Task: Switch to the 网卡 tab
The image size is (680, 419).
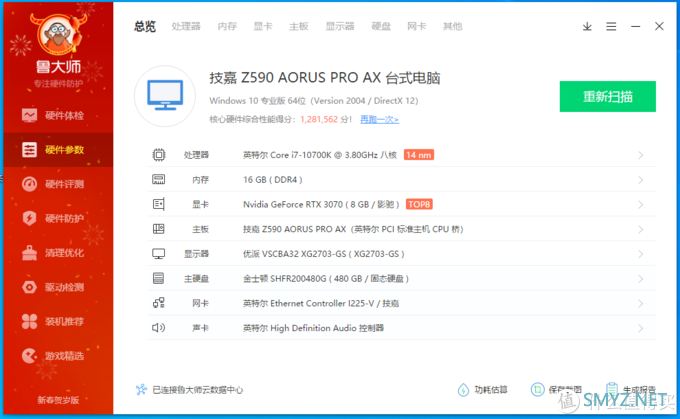Action: click(417, 26)
